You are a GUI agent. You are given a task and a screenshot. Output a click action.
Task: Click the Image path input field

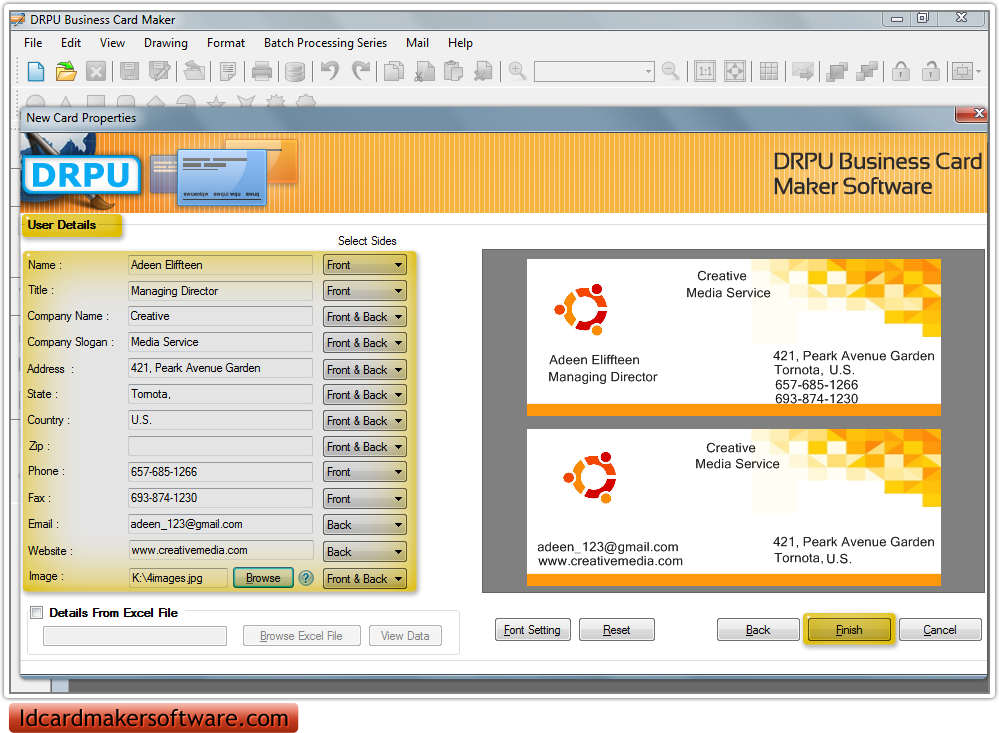pos(178,578)
